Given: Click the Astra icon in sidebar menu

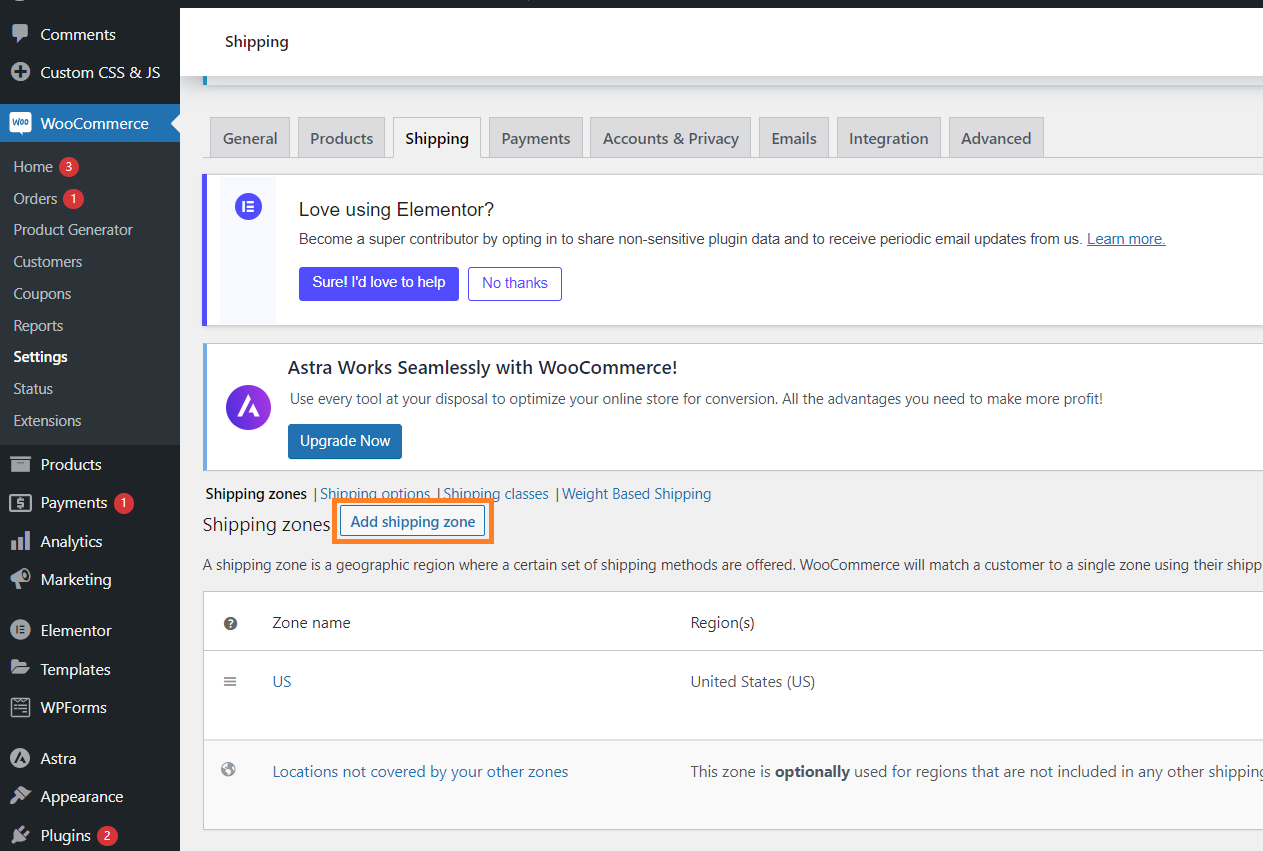Looking at the screenshot, I should [20, 758].
